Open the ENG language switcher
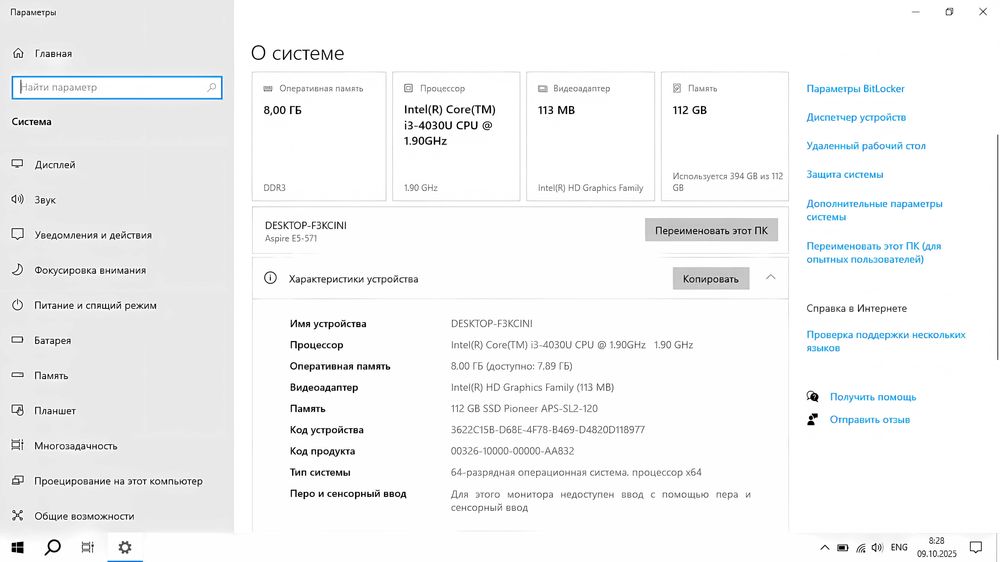The width and height of the screenshot is (1000, 562). (899, 547)
